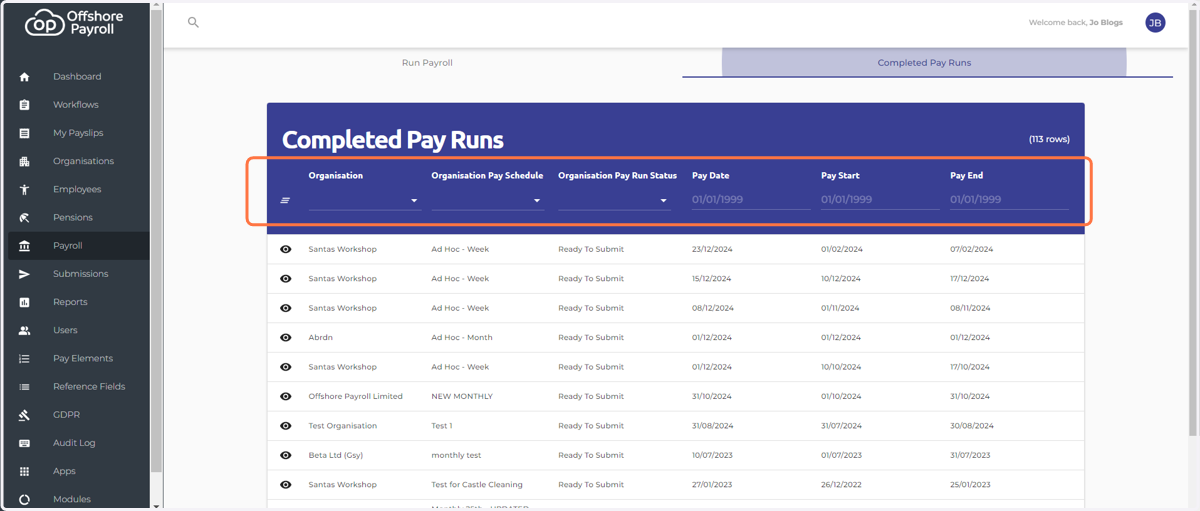
Task: Click the eye icon for the Abrdn row
Action: point(286,338)
